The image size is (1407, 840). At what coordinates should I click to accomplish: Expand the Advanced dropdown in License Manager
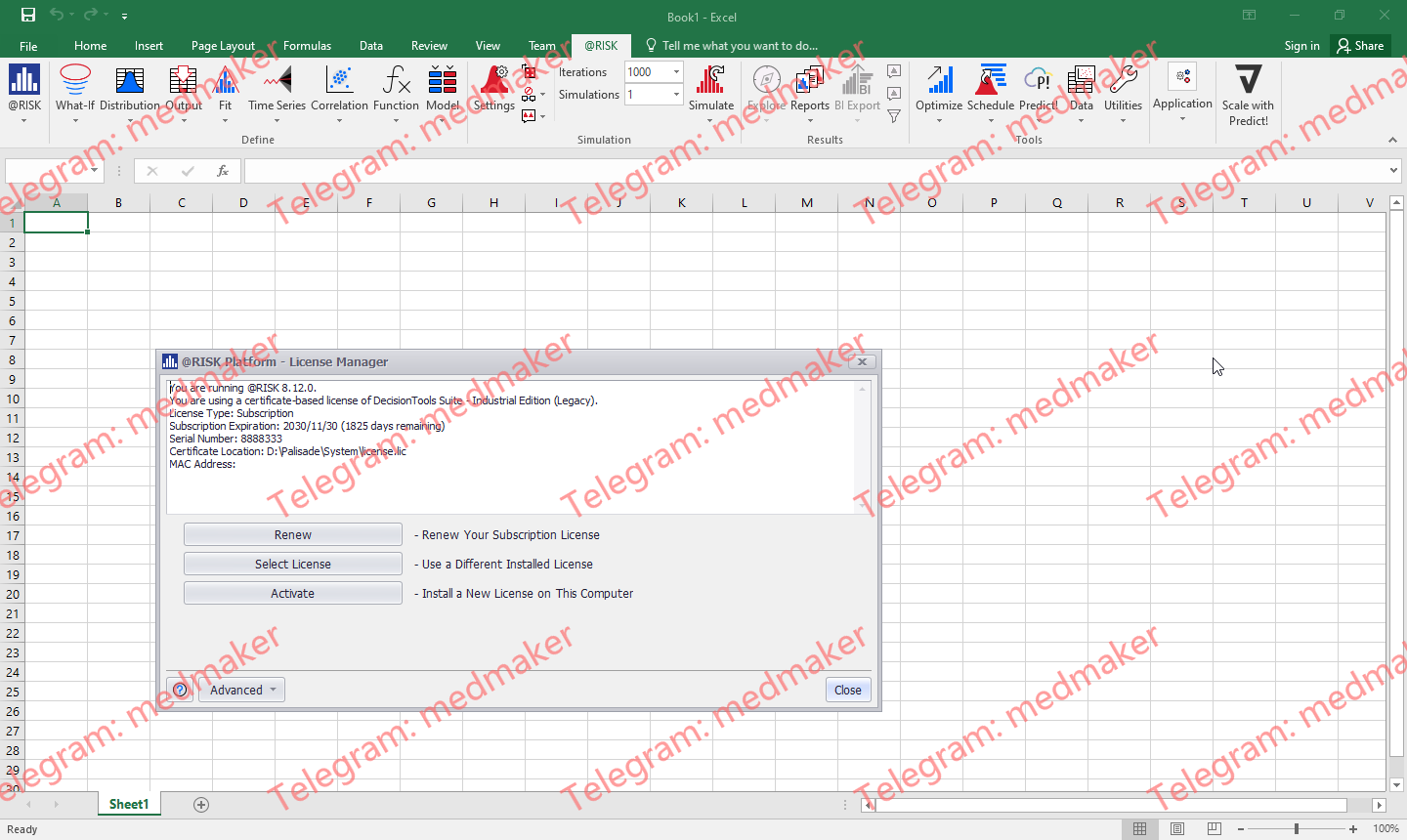point(240,690)
